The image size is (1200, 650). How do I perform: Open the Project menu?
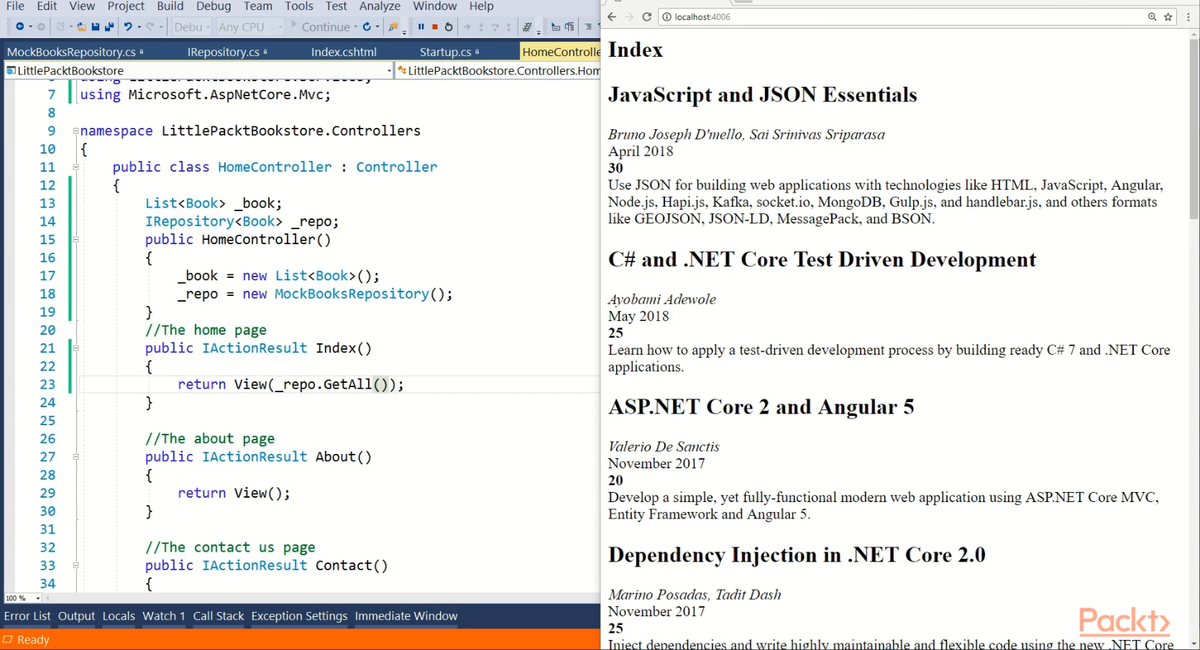coord(125,6)
